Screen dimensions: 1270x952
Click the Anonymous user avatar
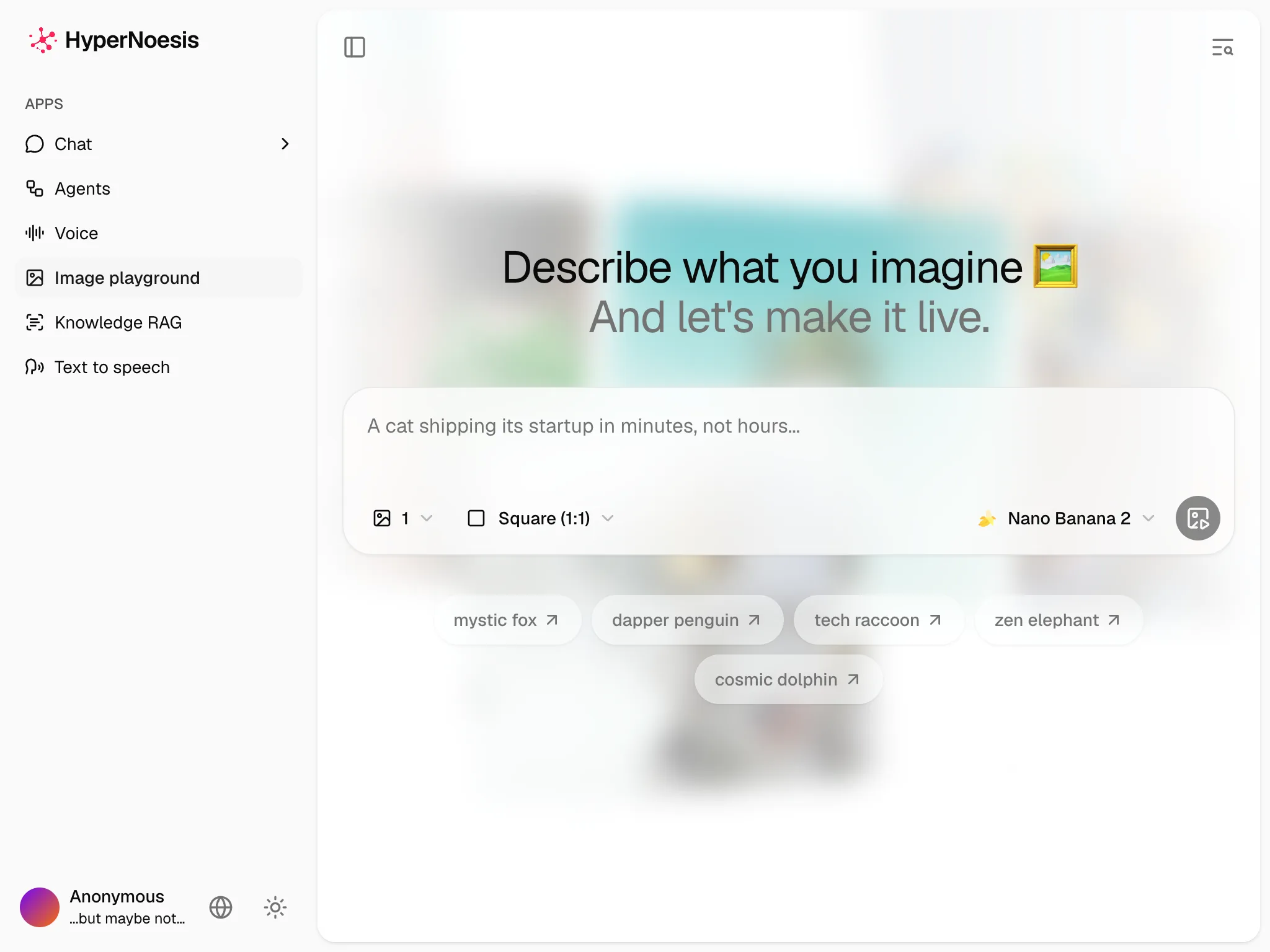coord(40,907)
